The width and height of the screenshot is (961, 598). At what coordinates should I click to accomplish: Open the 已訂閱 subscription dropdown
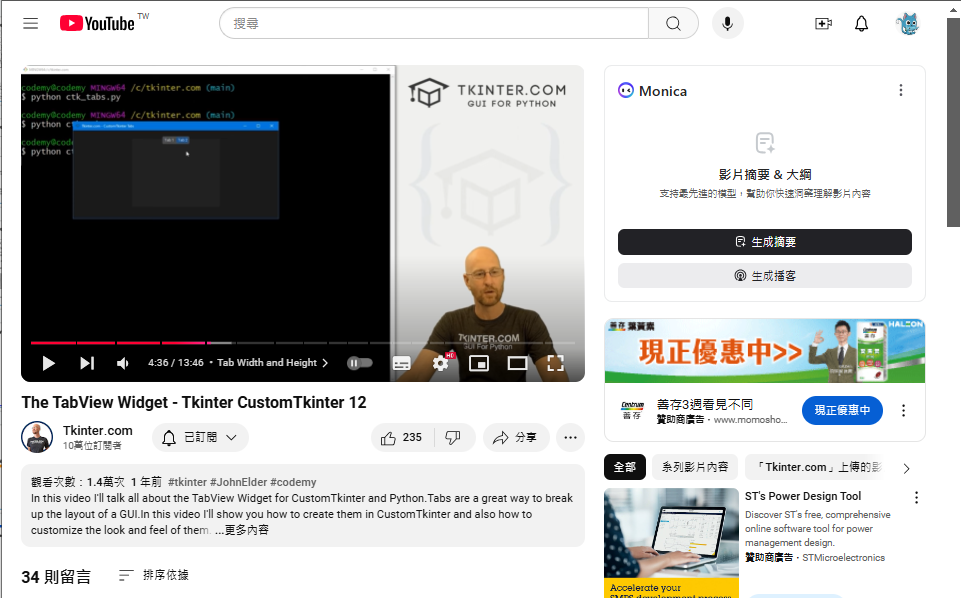[x=200, y=437]
